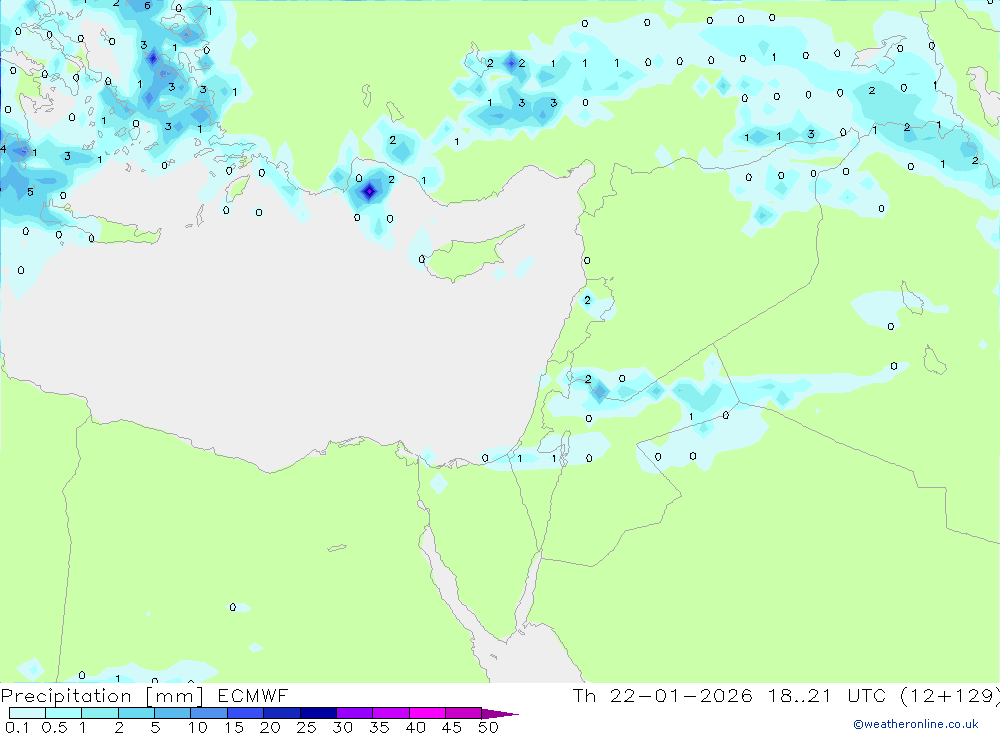1000x733 pixels.
Task: Click the 25–30 mm legend color box
Action: 318,713
